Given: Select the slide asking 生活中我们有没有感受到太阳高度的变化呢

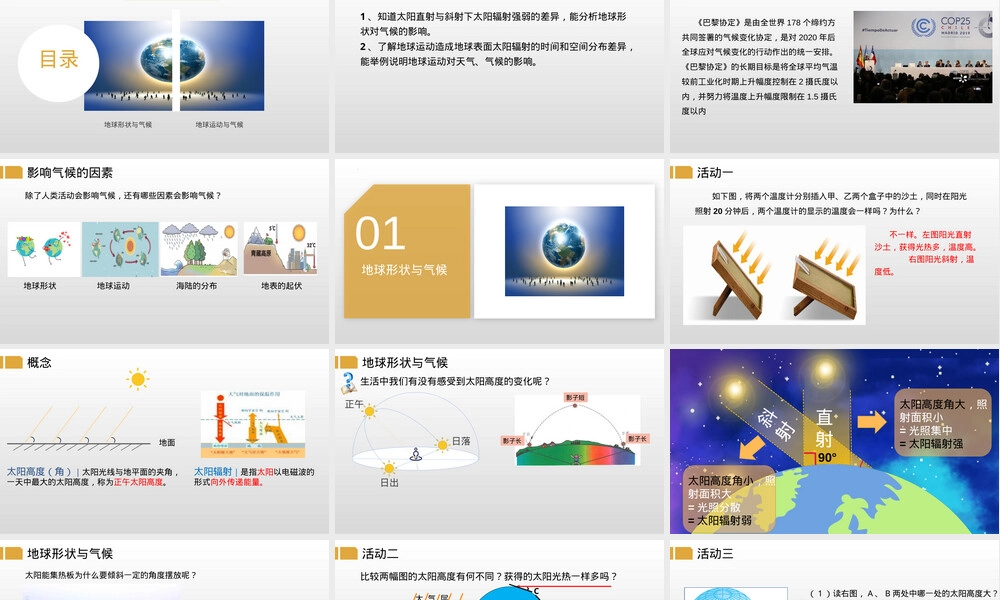Looking at the screenshot, I should [x=499, y=441].
